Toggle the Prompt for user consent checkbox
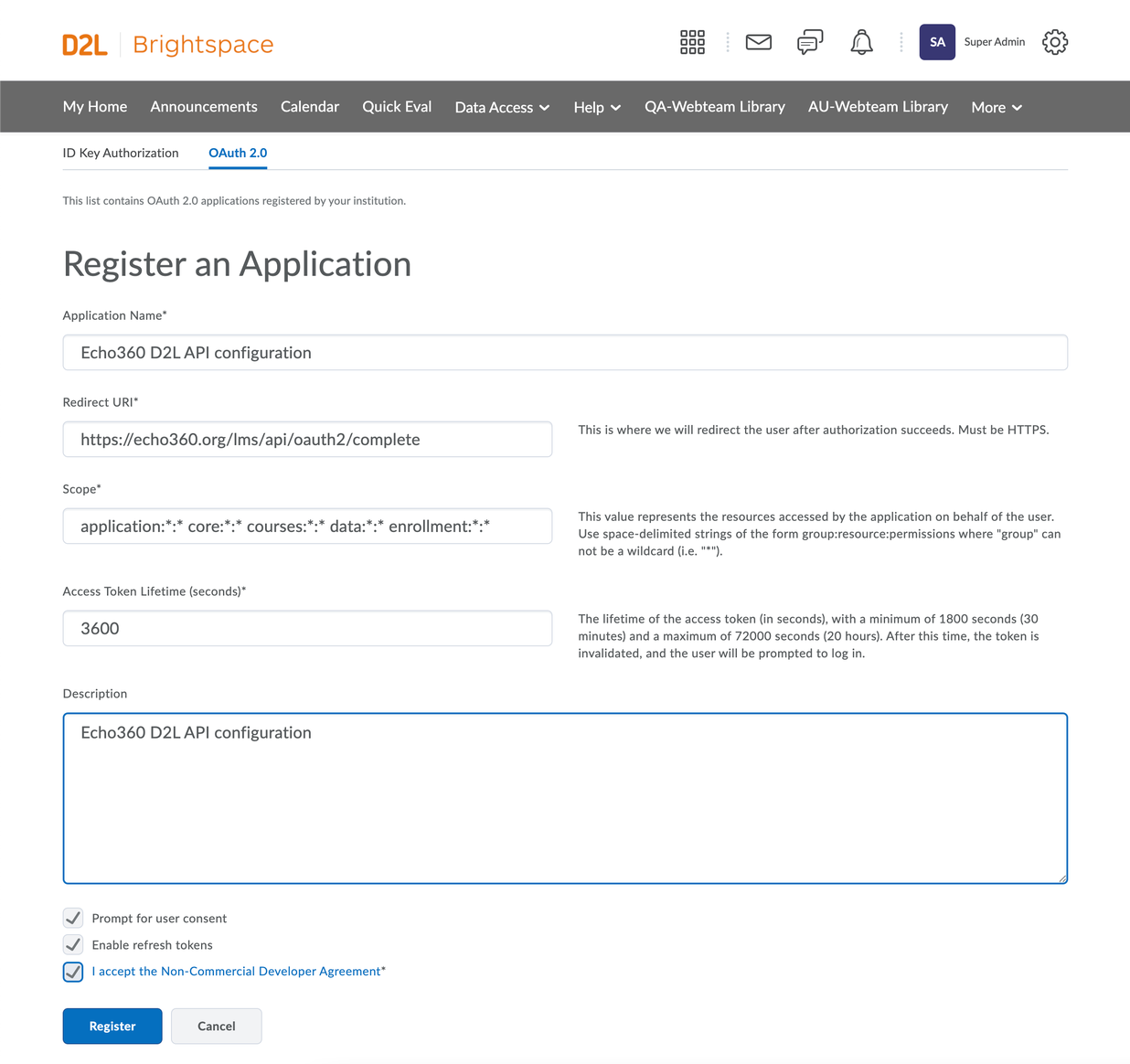The width and height of the screenshot is (1130, 1064). pos(73,918)
